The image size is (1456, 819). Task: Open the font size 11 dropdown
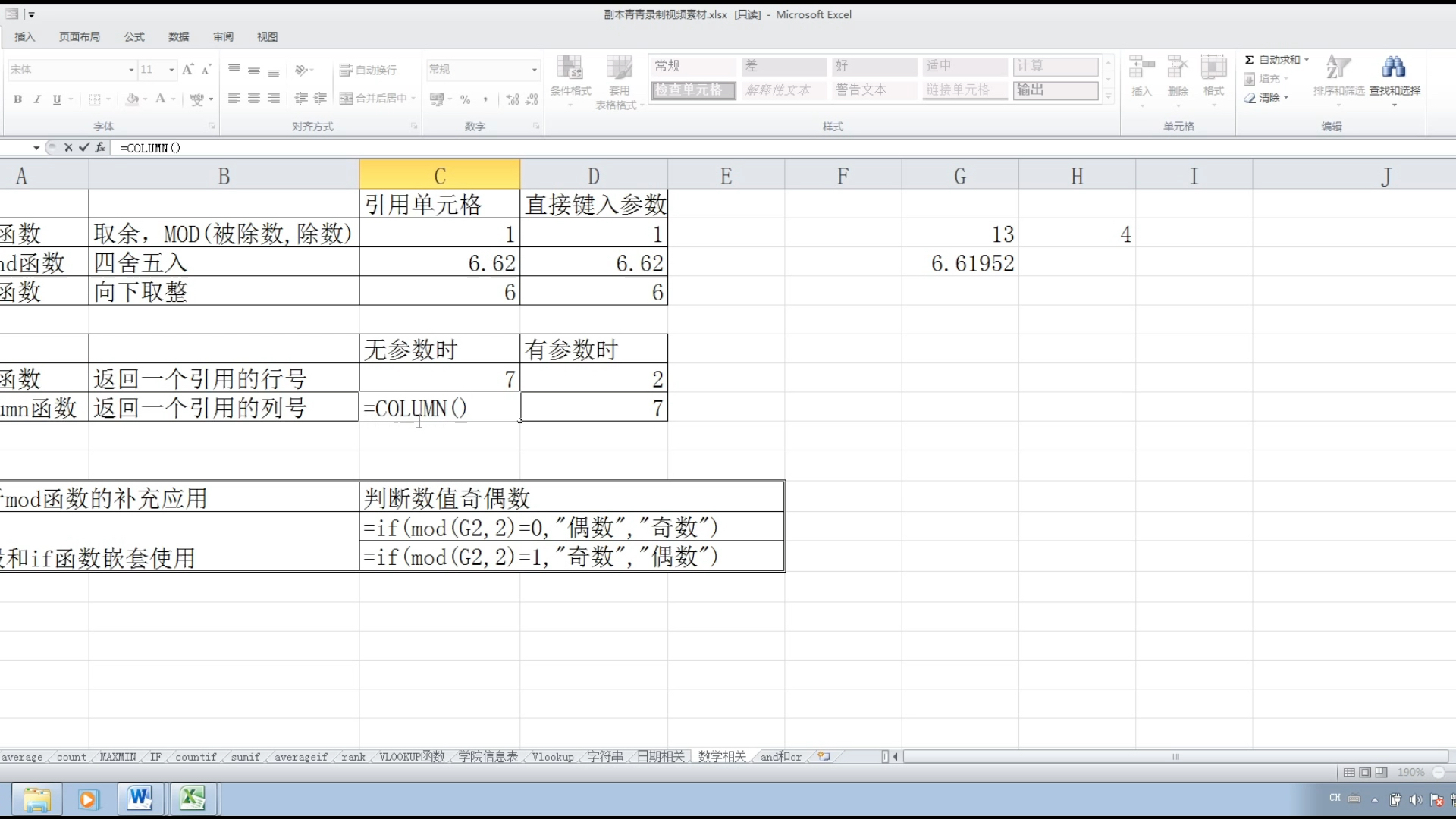[x=171, y=70]
